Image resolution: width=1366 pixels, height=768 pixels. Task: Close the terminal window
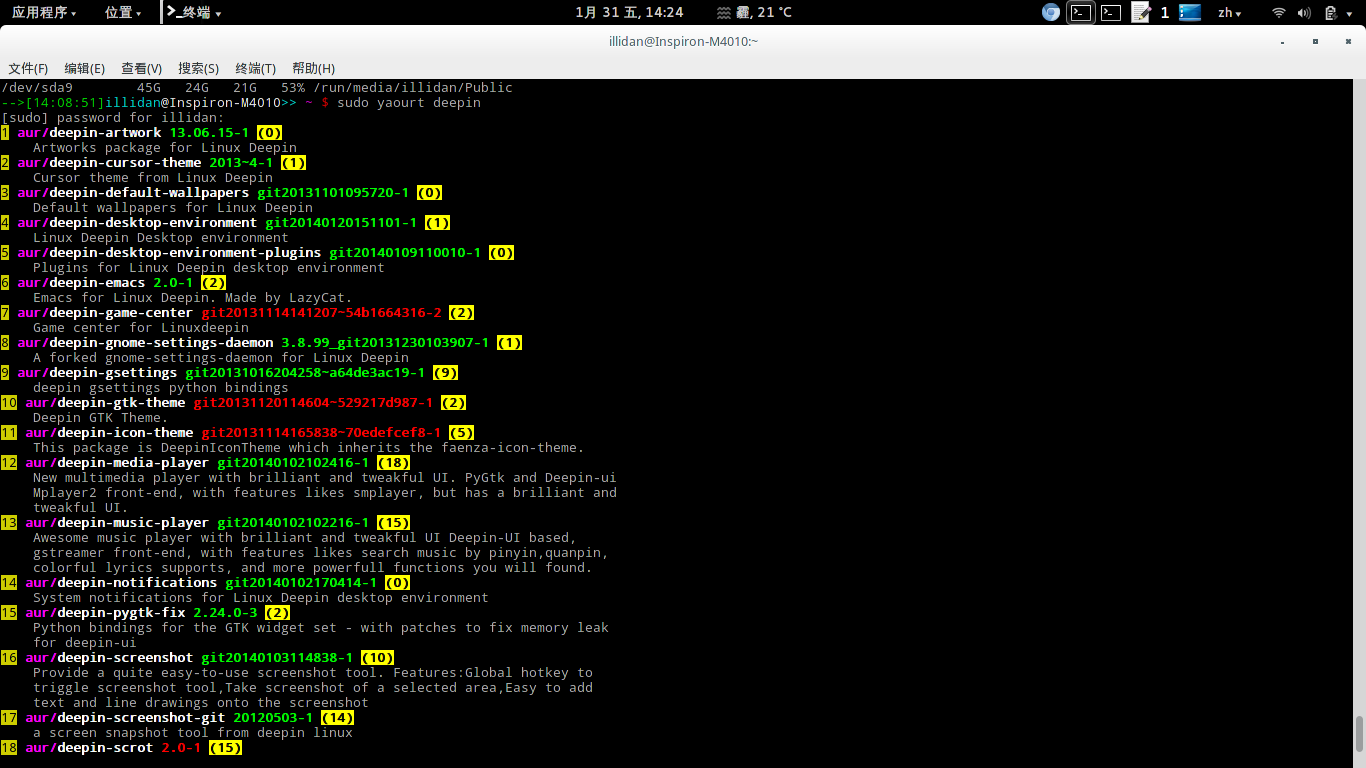pos(1347,41)
